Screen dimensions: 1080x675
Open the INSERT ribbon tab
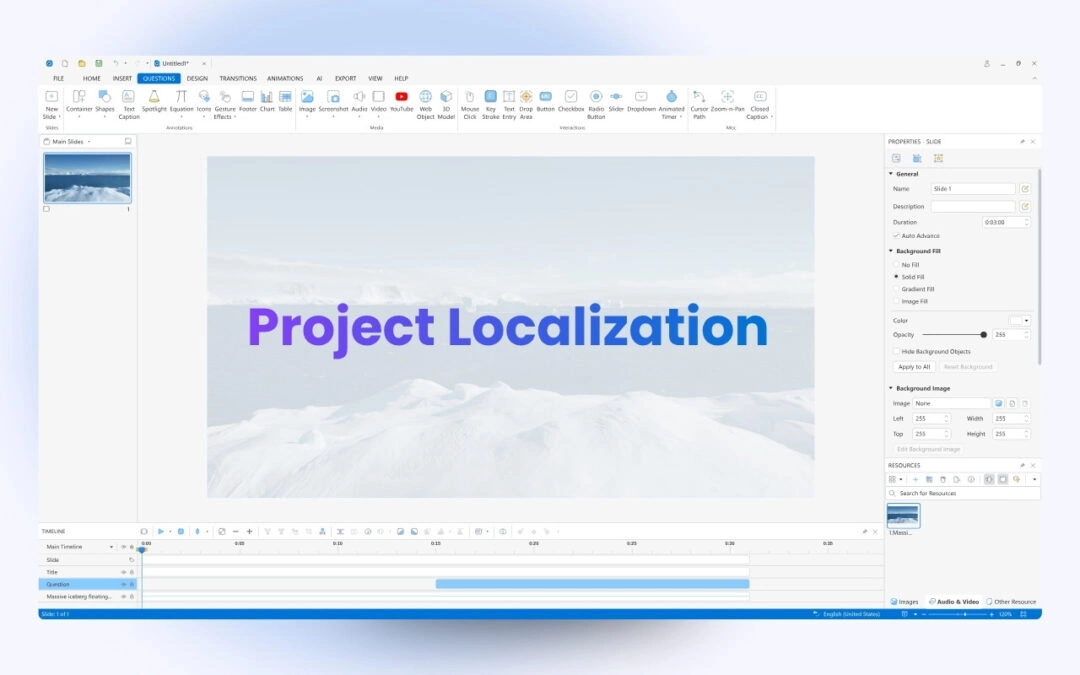click(122, 79)
